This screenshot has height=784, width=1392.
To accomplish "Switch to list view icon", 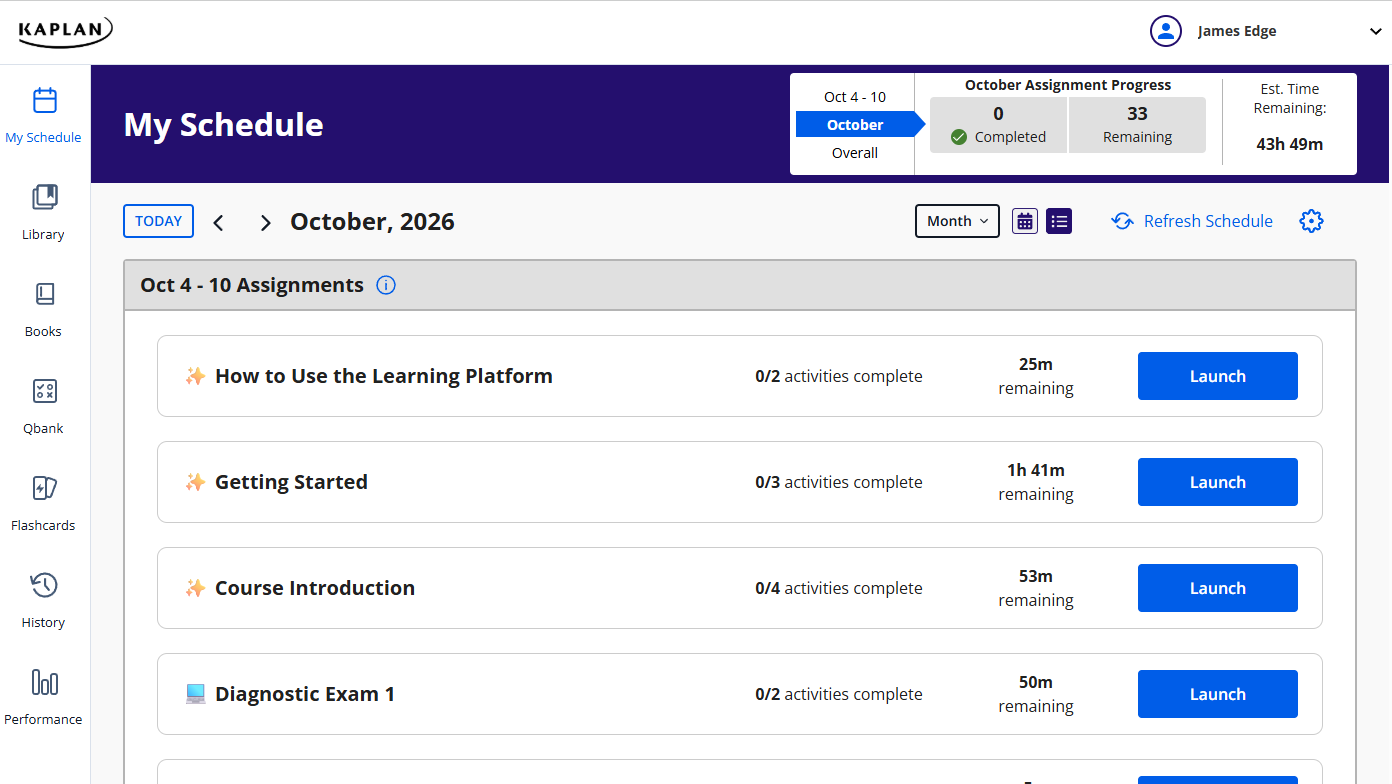I will click(x=1059, y=221).
